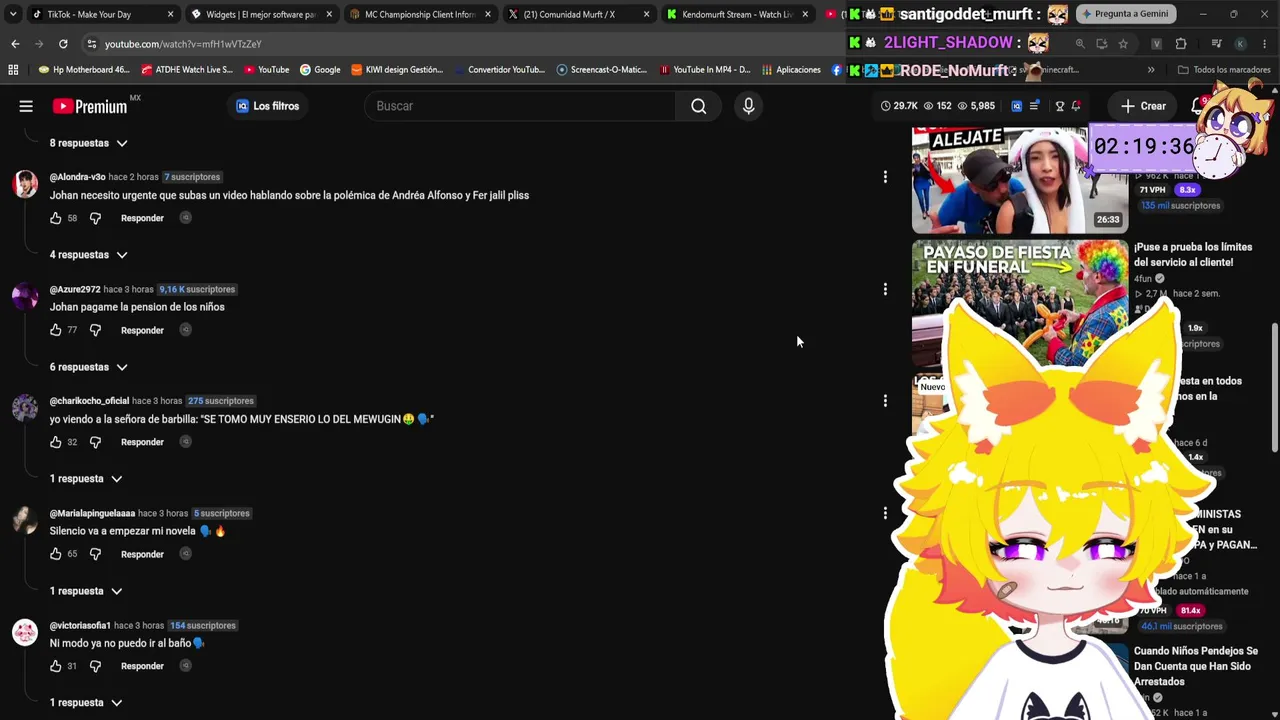Screen dimensions: 1280x720
Task: Open the Todos los marcadores folder
Action: coord(1224,70)
